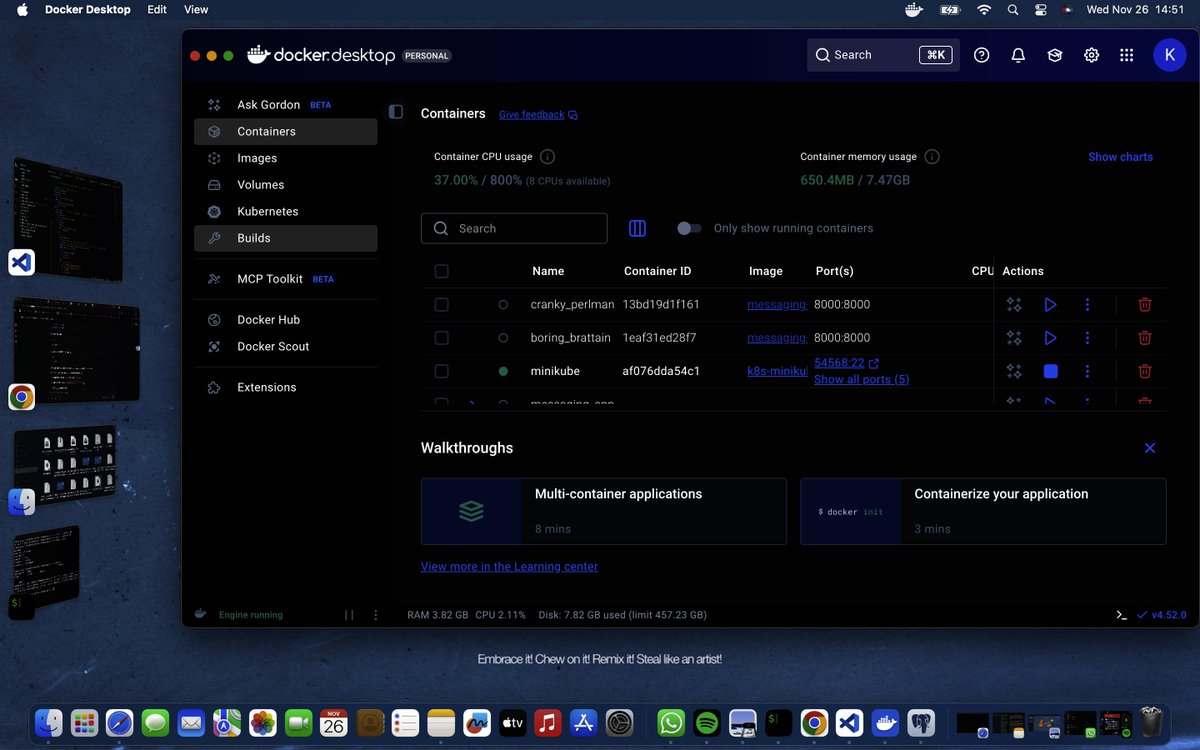Show info for Container memory usage

pyautogui.click(x=932, y=157)
